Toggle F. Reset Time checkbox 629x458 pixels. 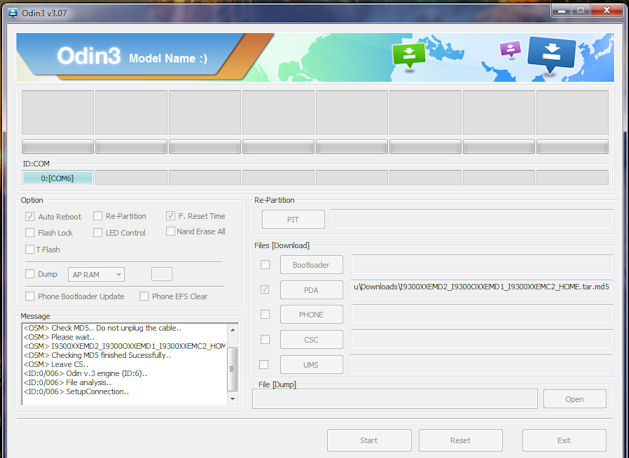pyautogui.click(x=170, y=216)
